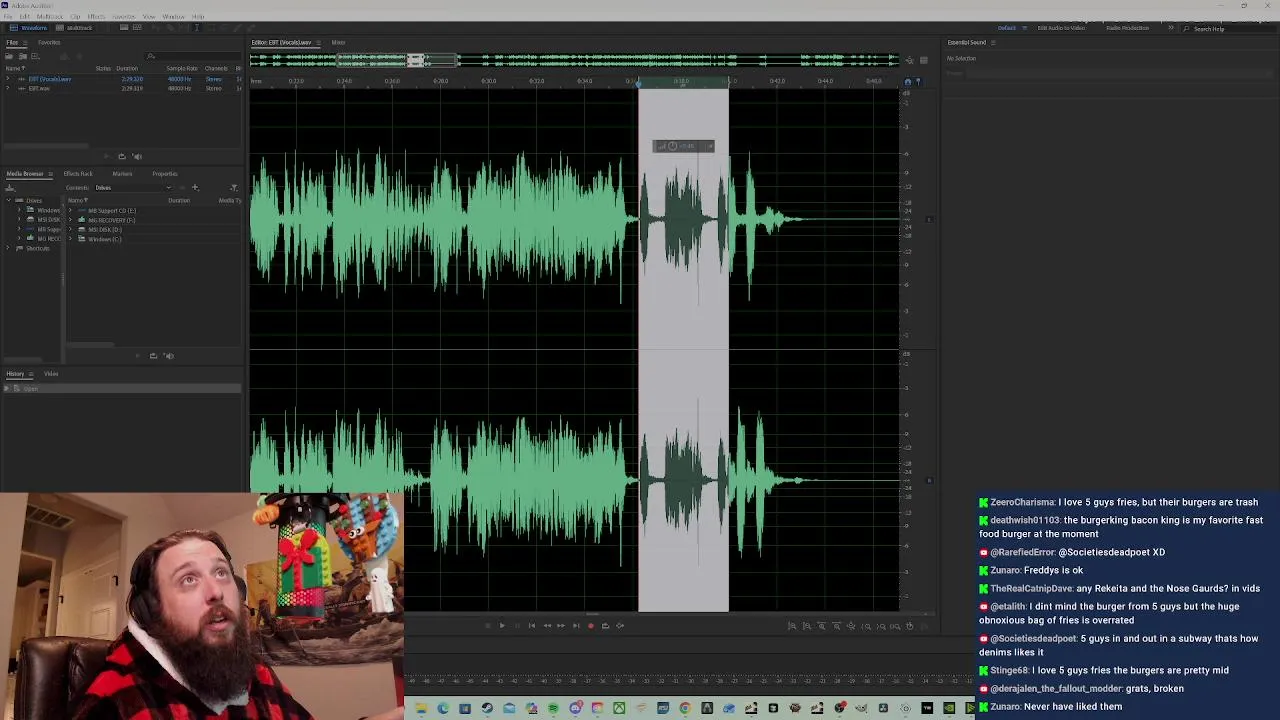Select the Default workspace

point(1007,28)
